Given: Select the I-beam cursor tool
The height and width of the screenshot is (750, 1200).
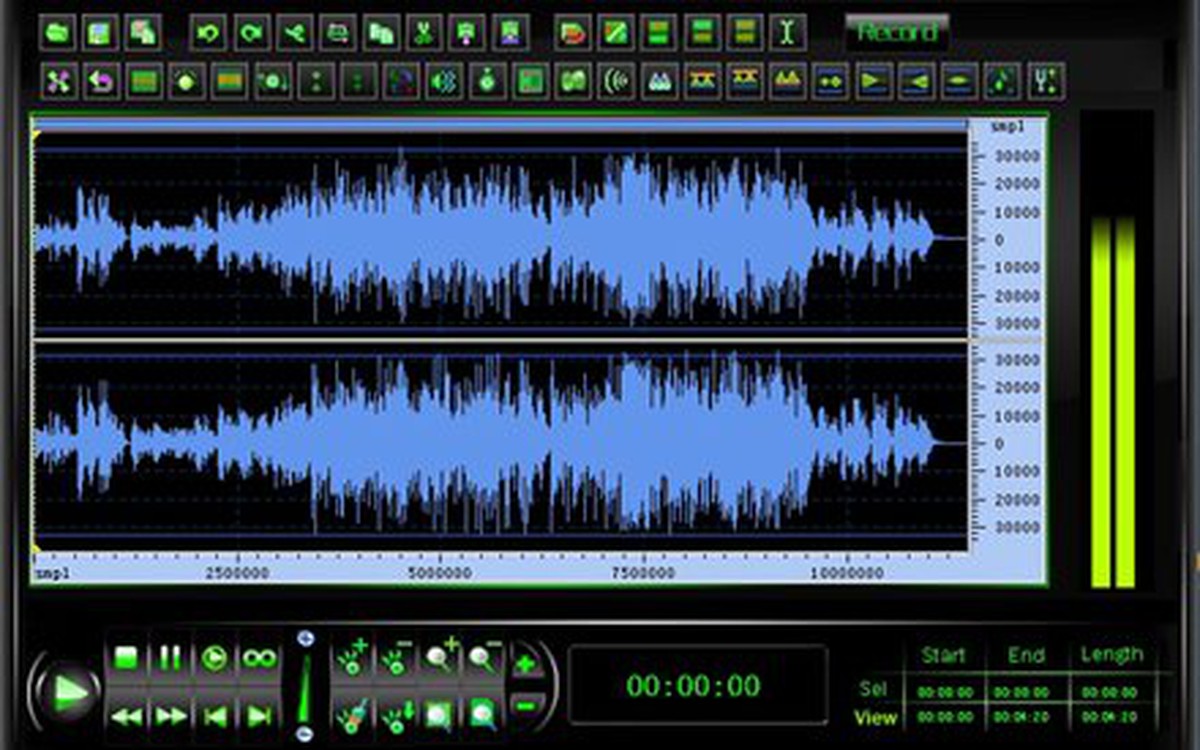Looking at the screenshot, I should 788,32.
